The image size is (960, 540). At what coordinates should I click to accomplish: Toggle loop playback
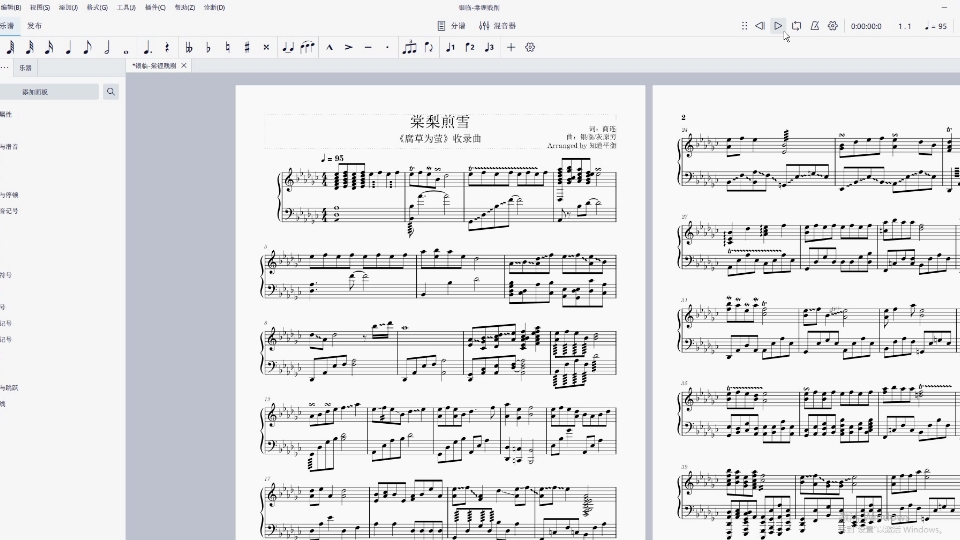[797, 26]
